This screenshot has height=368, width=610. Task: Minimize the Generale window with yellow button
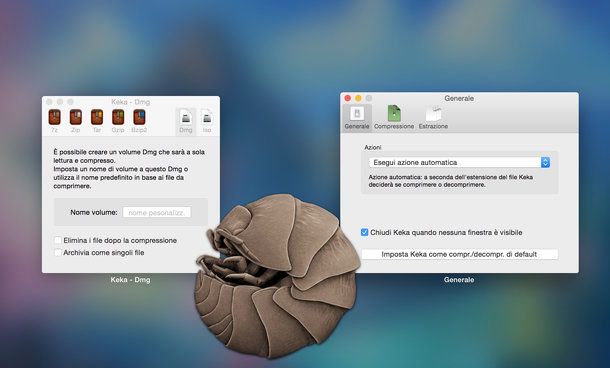pos(358,98)
